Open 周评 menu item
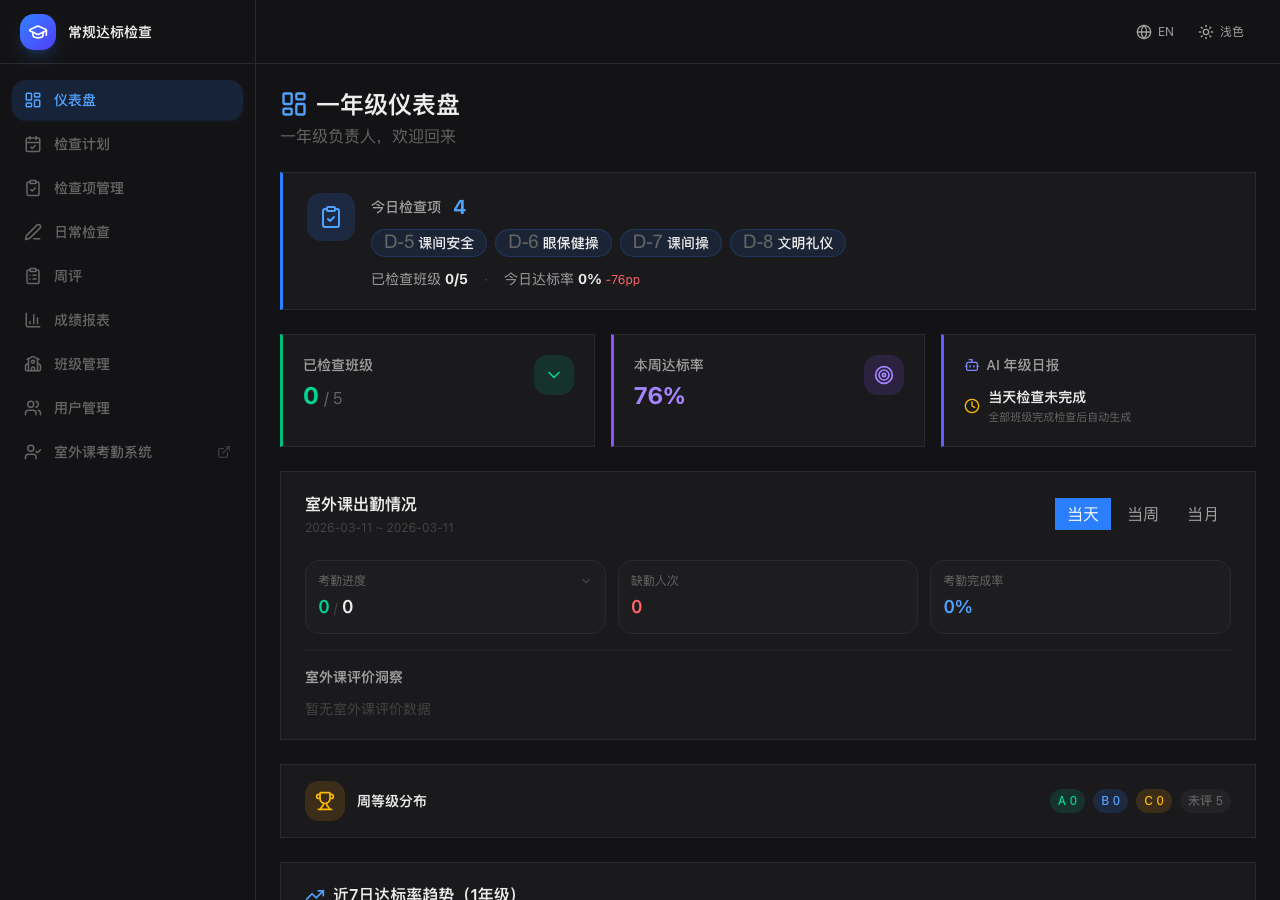 (x=128, y=276)
